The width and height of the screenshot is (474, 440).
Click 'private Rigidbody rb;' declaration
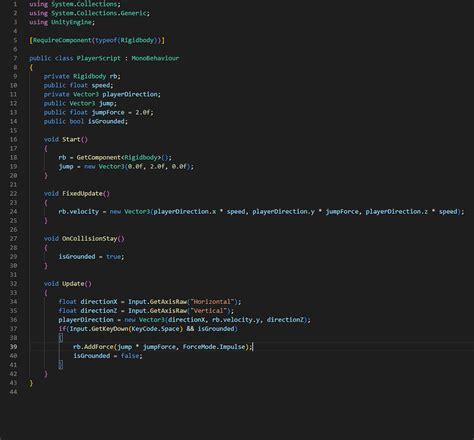[82, 76]
